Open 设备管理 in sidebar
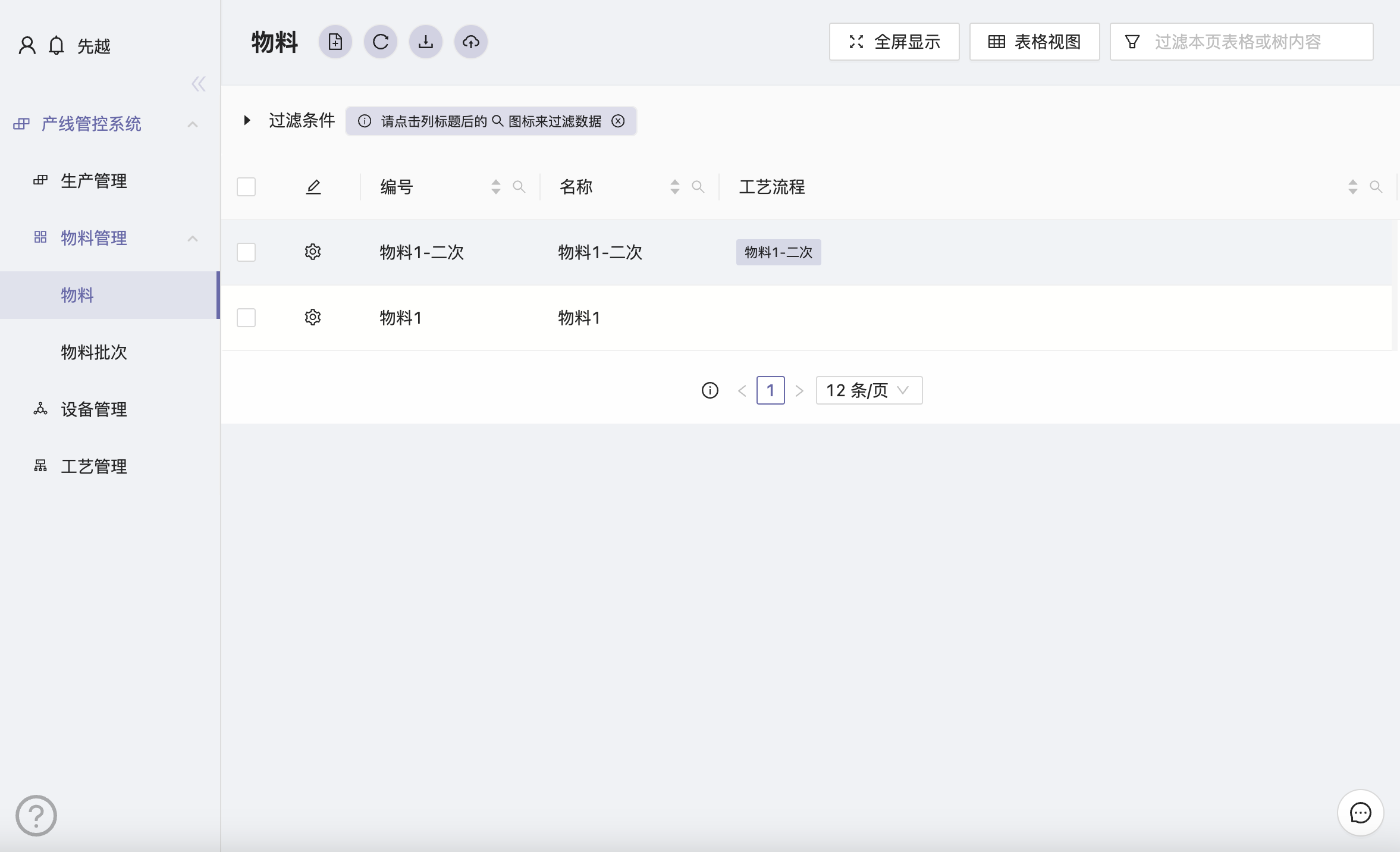 click(94, 409)
